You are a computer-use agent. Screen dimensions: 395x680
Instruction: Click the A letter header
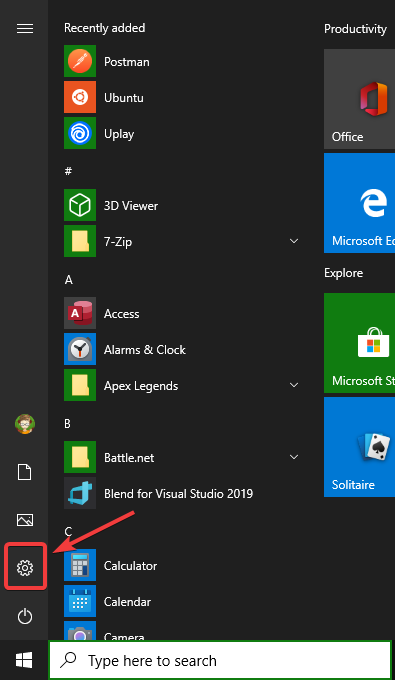69,280
